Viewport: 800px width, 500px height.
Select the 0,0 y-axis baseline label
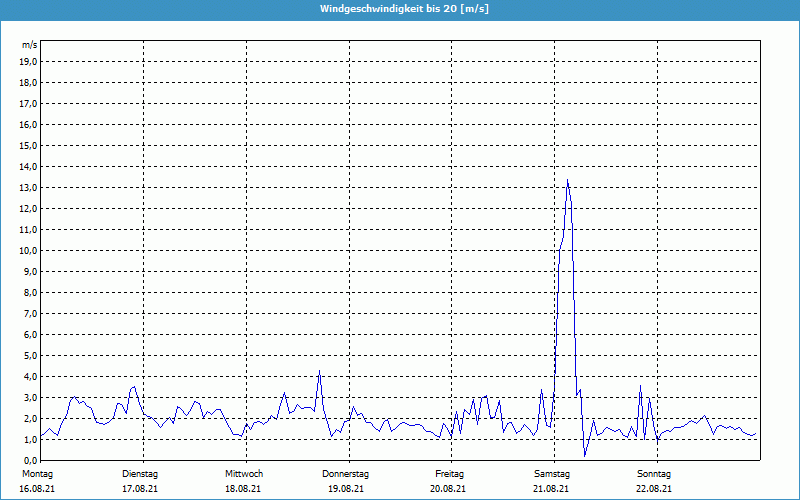coord(29,460)
